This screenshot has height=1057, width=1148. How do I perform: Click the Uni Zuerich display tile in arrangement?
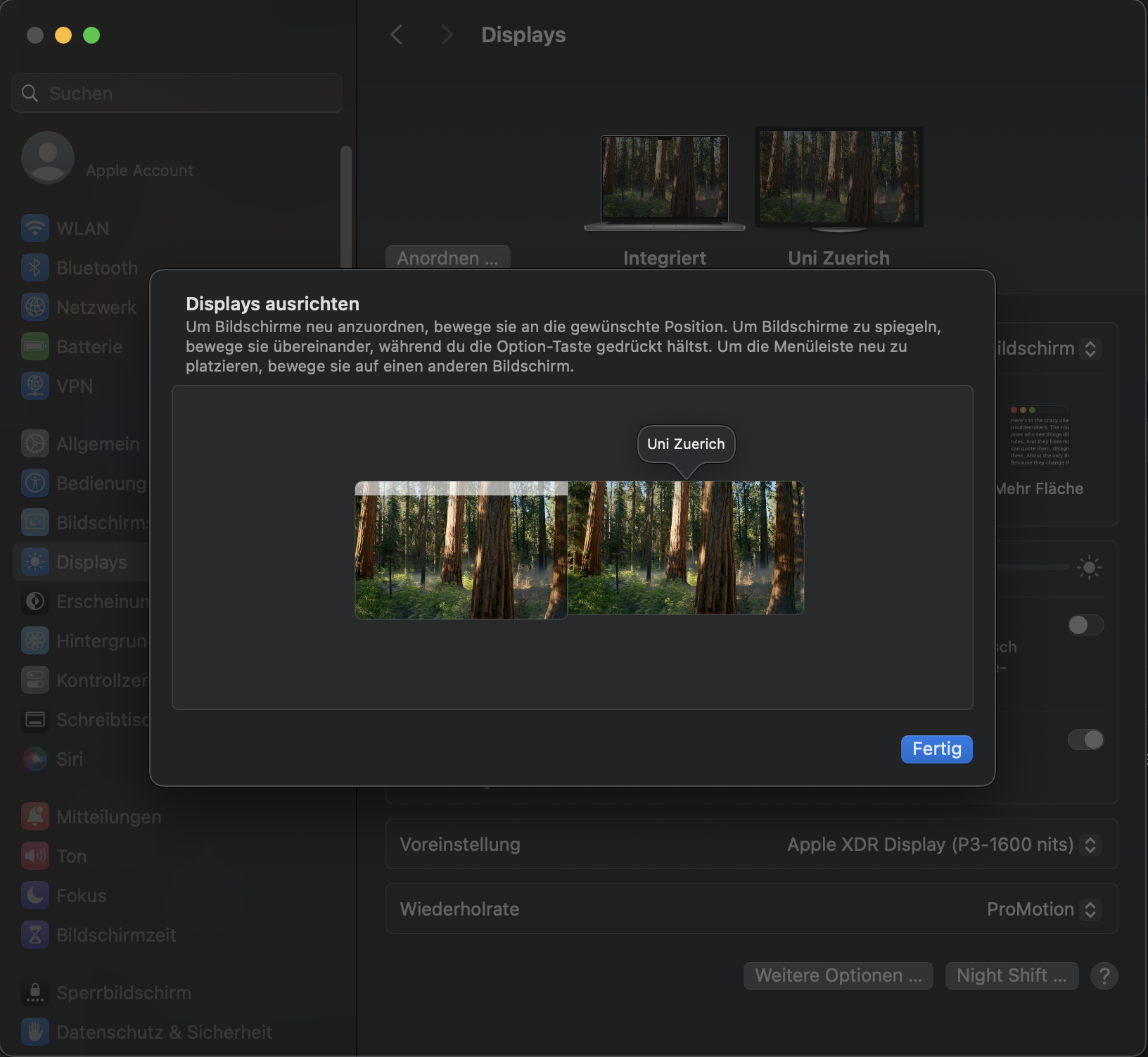click(686, 548)
